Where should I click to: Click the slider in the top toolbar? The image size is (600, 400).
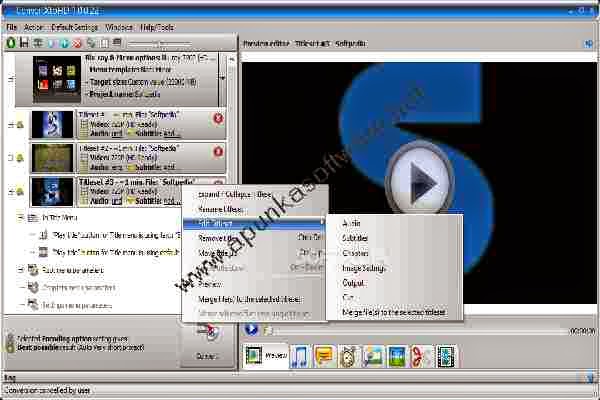160,43
